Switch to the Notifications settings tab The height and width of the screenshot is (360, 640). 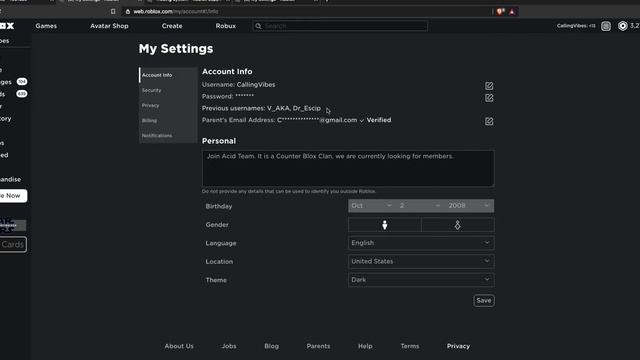point(168,136)
